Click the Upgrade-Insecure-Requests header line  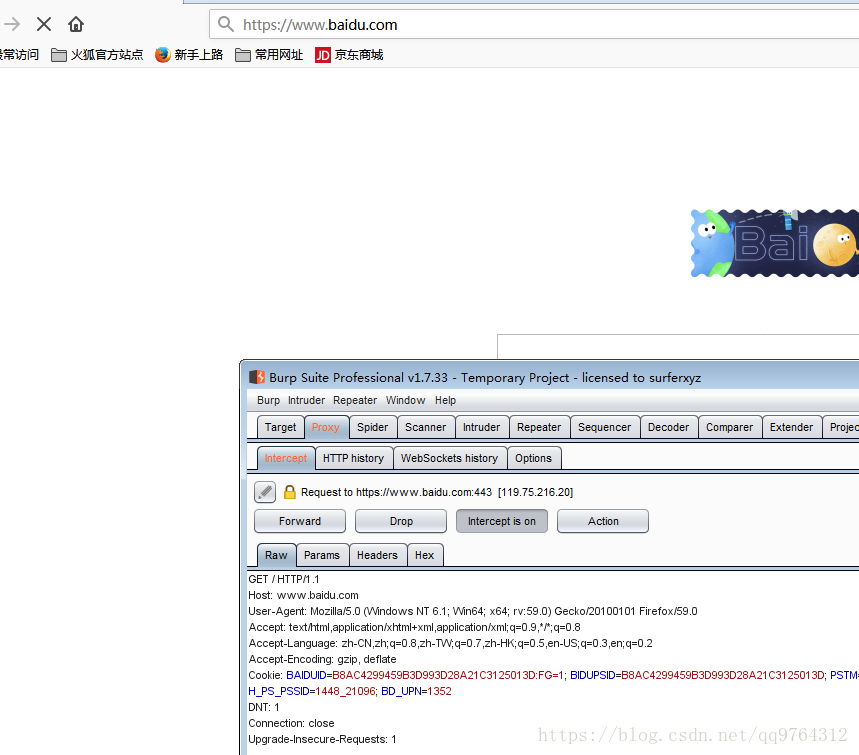click(x=322, y=739)
